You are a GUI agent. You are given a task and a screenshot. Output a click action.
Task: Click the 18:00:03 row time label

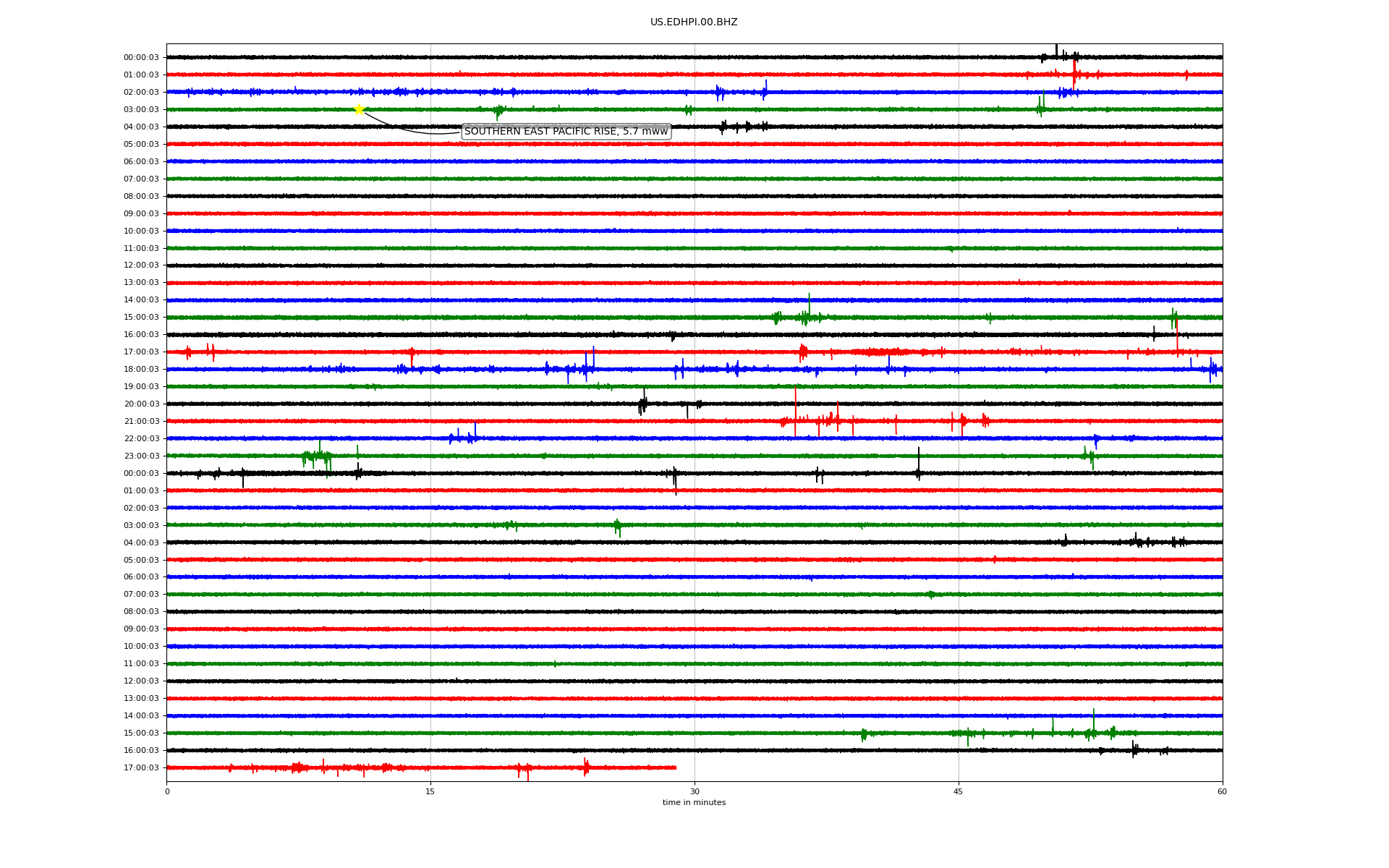[141, 369]
